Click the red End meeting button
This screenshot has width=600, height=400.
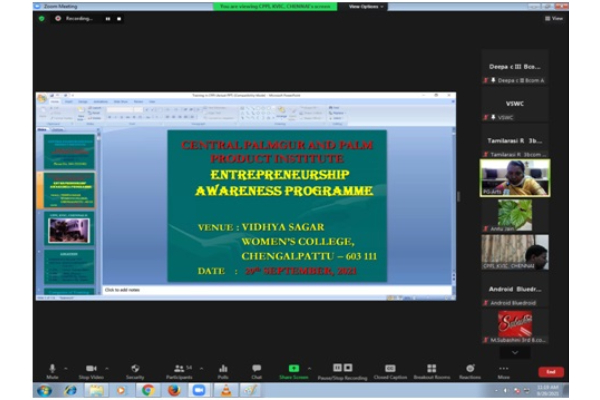point(551,371)
